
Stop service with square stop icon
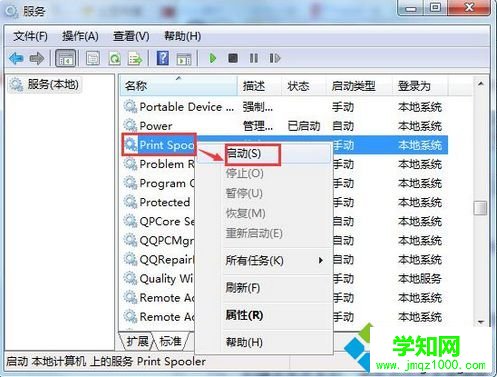tap(233, 59)
